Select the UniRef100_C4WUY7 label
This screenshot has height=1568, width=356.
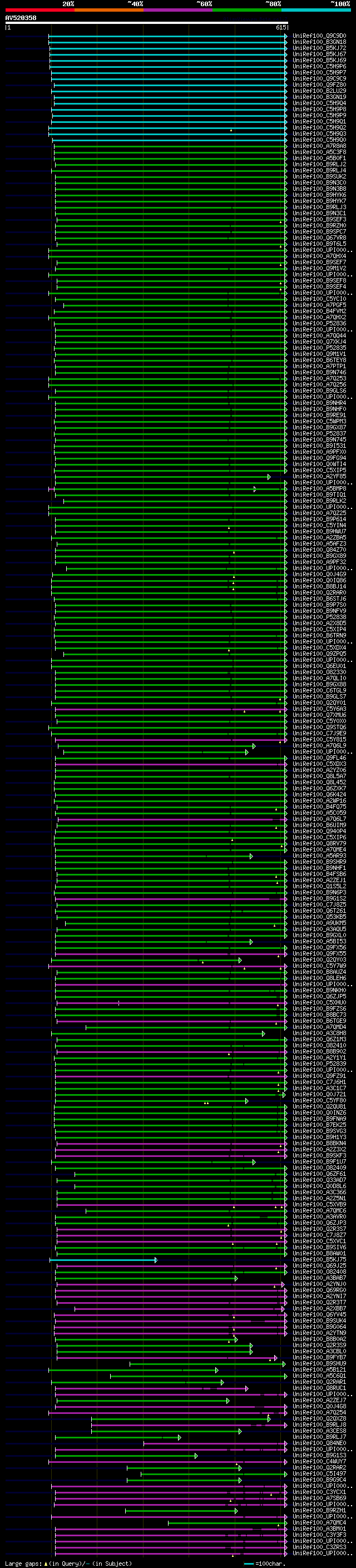(319, 1461)
